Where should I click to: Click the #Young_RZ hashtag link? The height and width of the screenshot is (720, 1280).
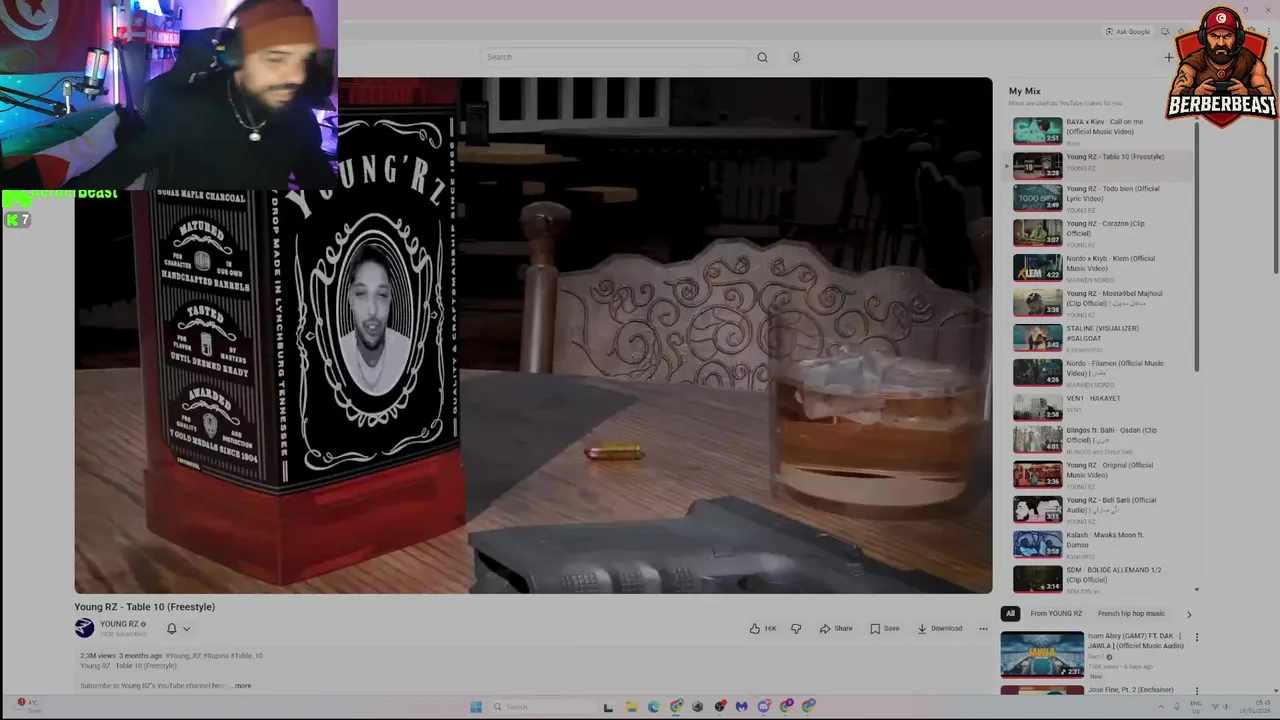(183, 656)
